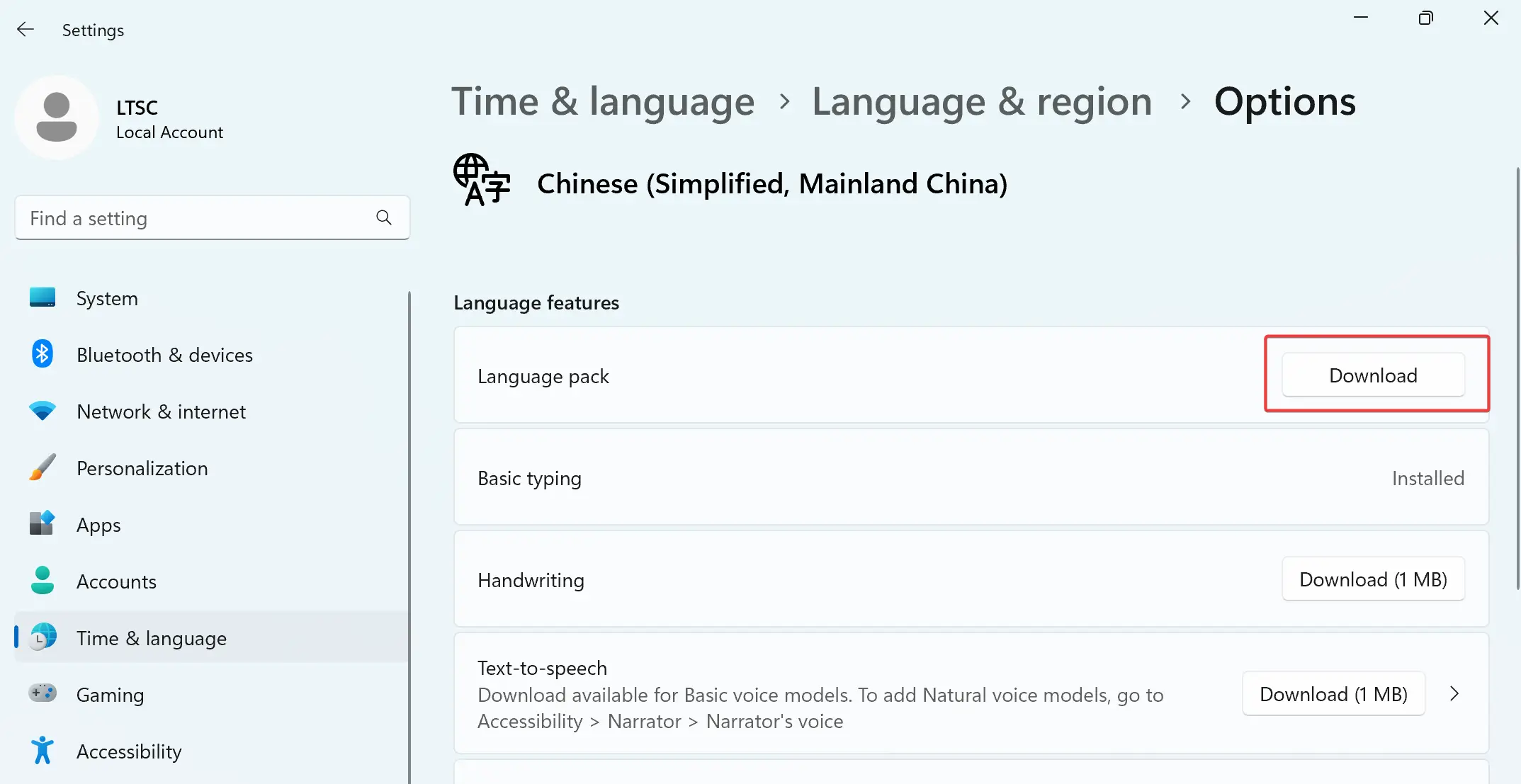Download the Handwriting feature
This screenshot has height=784, width=1521.
(1373, 579)
